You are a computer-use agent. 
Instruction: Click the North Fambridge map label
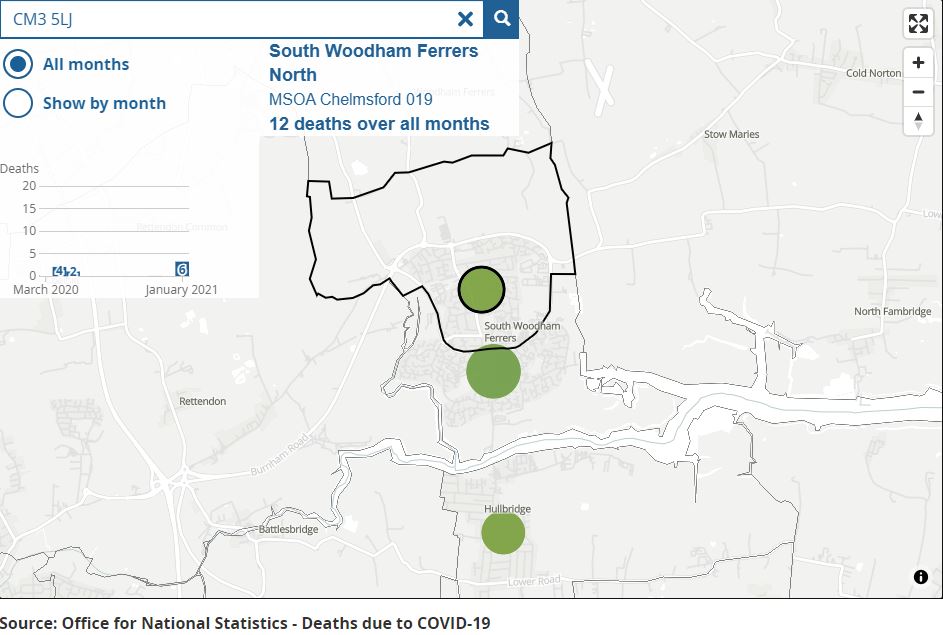tap(892, 312)
